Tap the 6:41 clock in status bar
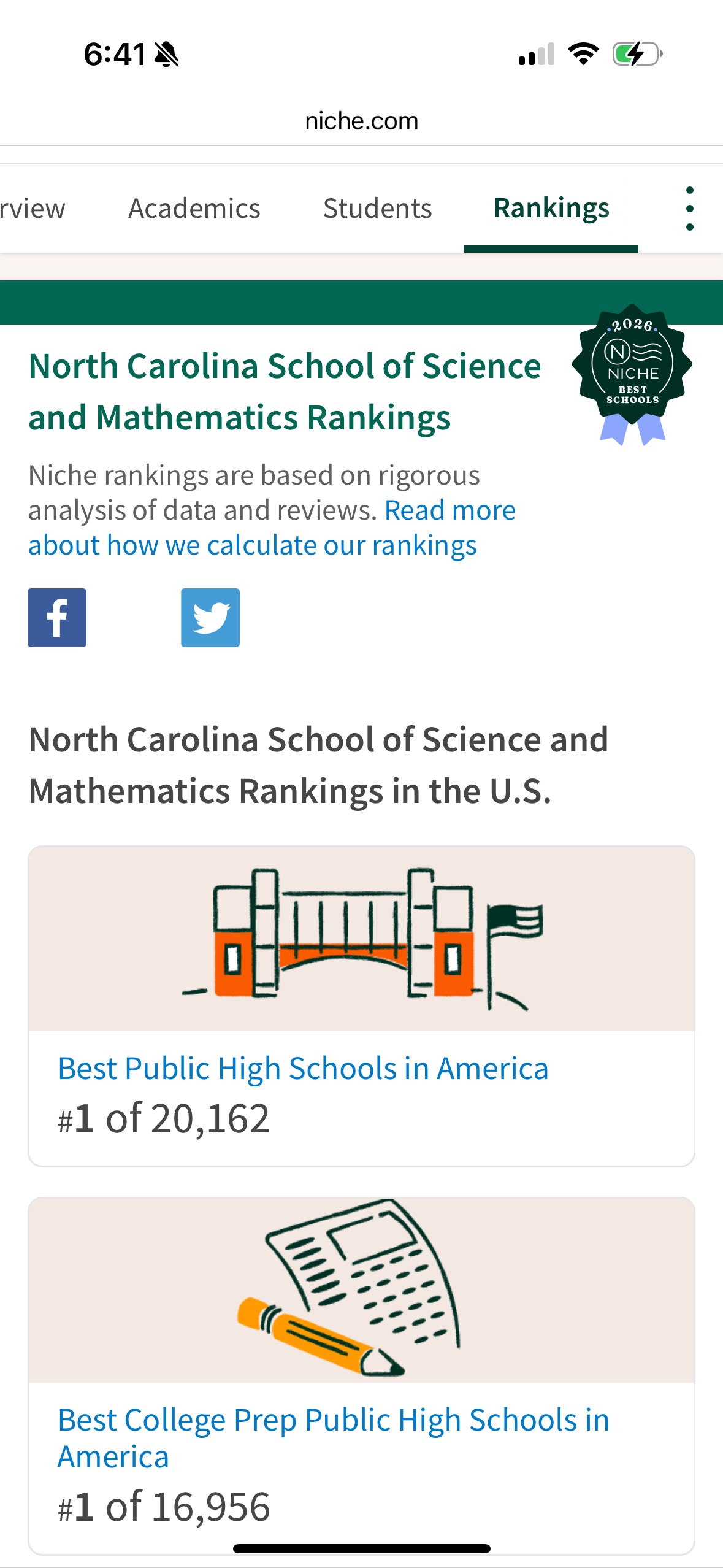This screenshot has height=1568, width=723. coord(115,54)
